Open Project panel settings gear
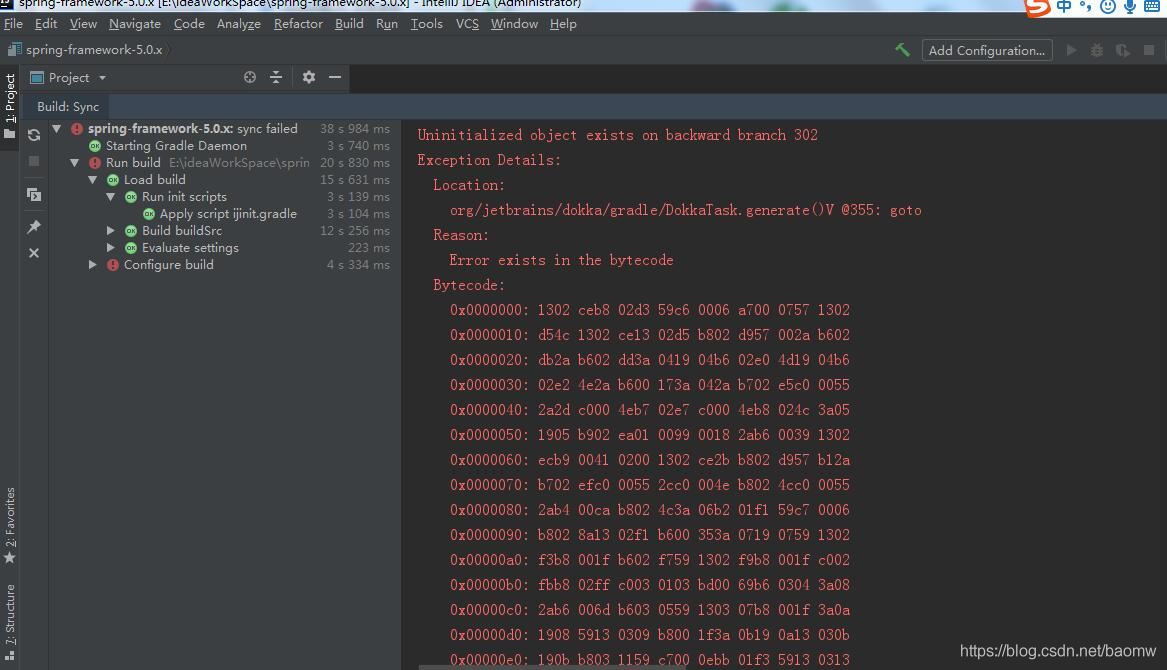The width and height of the screenshot is (1167, 670). (x=309, y=77)
